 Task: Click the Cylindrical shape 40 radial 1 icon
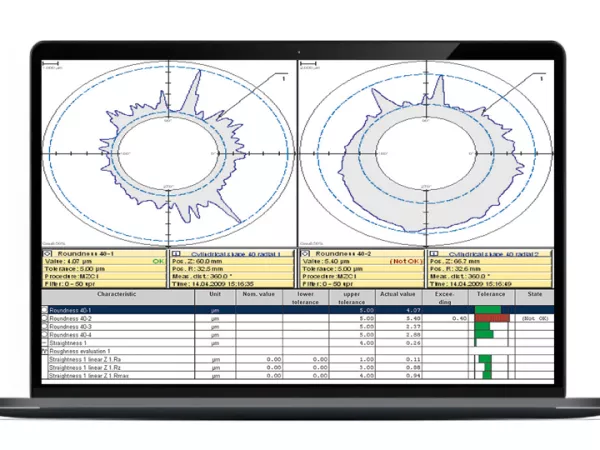click(x=176, y=254)
